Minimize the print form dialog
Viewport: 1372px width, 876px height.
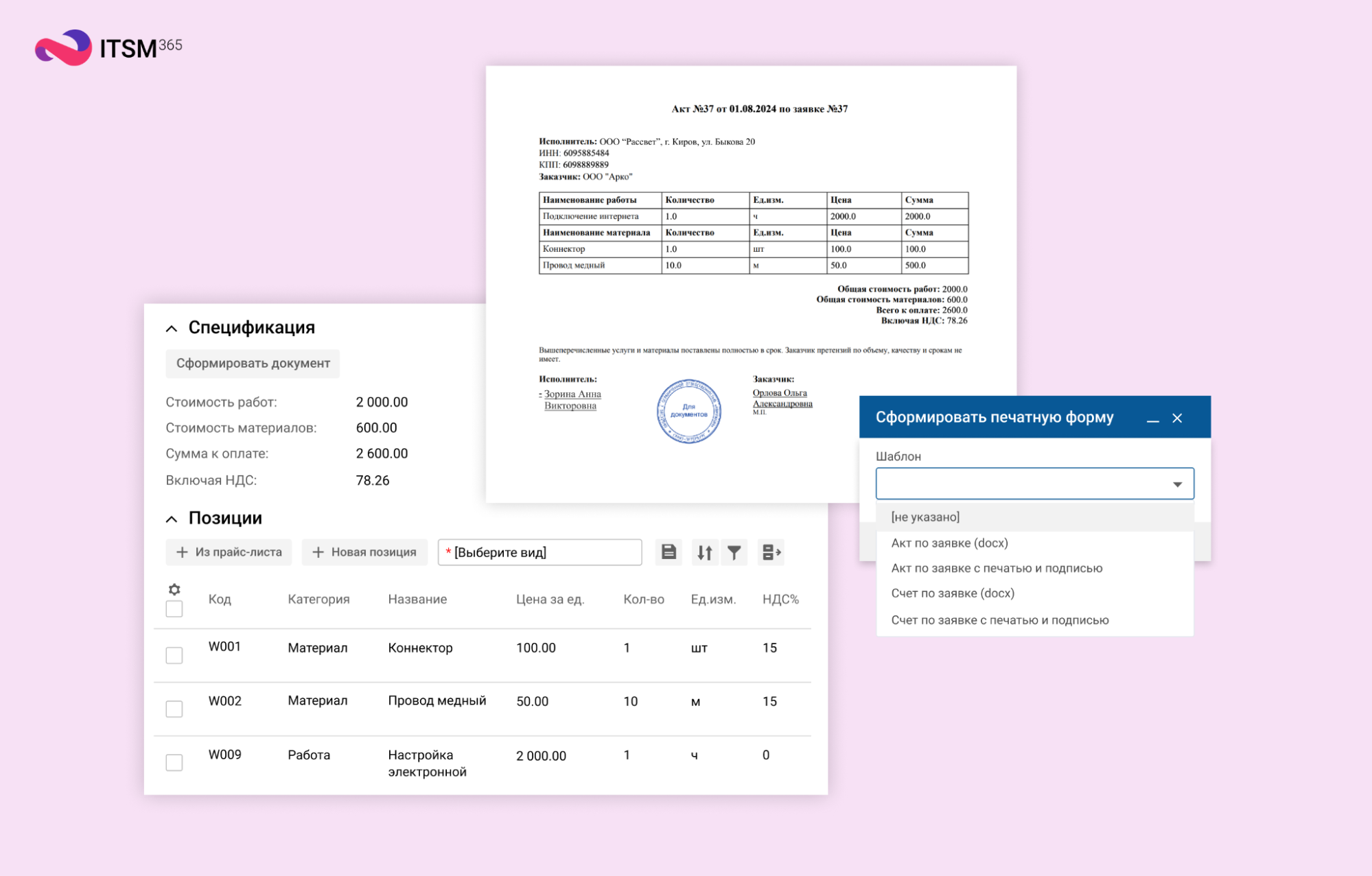coord(1153,418)
